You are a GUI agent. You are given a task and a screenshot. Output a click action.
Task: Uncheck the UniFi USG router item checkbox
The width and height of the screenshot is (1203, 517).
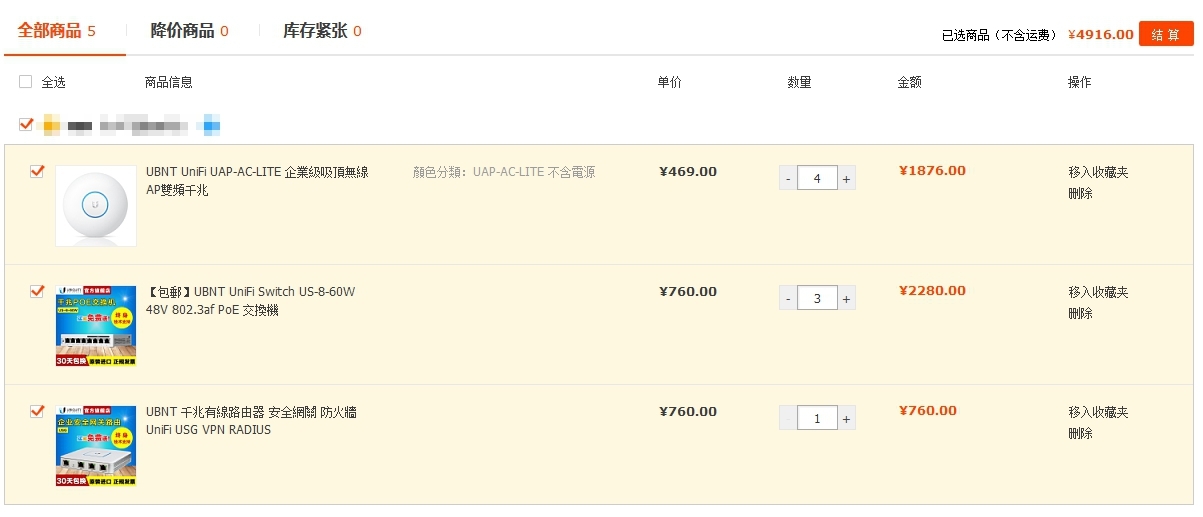[x=37, y=411]
